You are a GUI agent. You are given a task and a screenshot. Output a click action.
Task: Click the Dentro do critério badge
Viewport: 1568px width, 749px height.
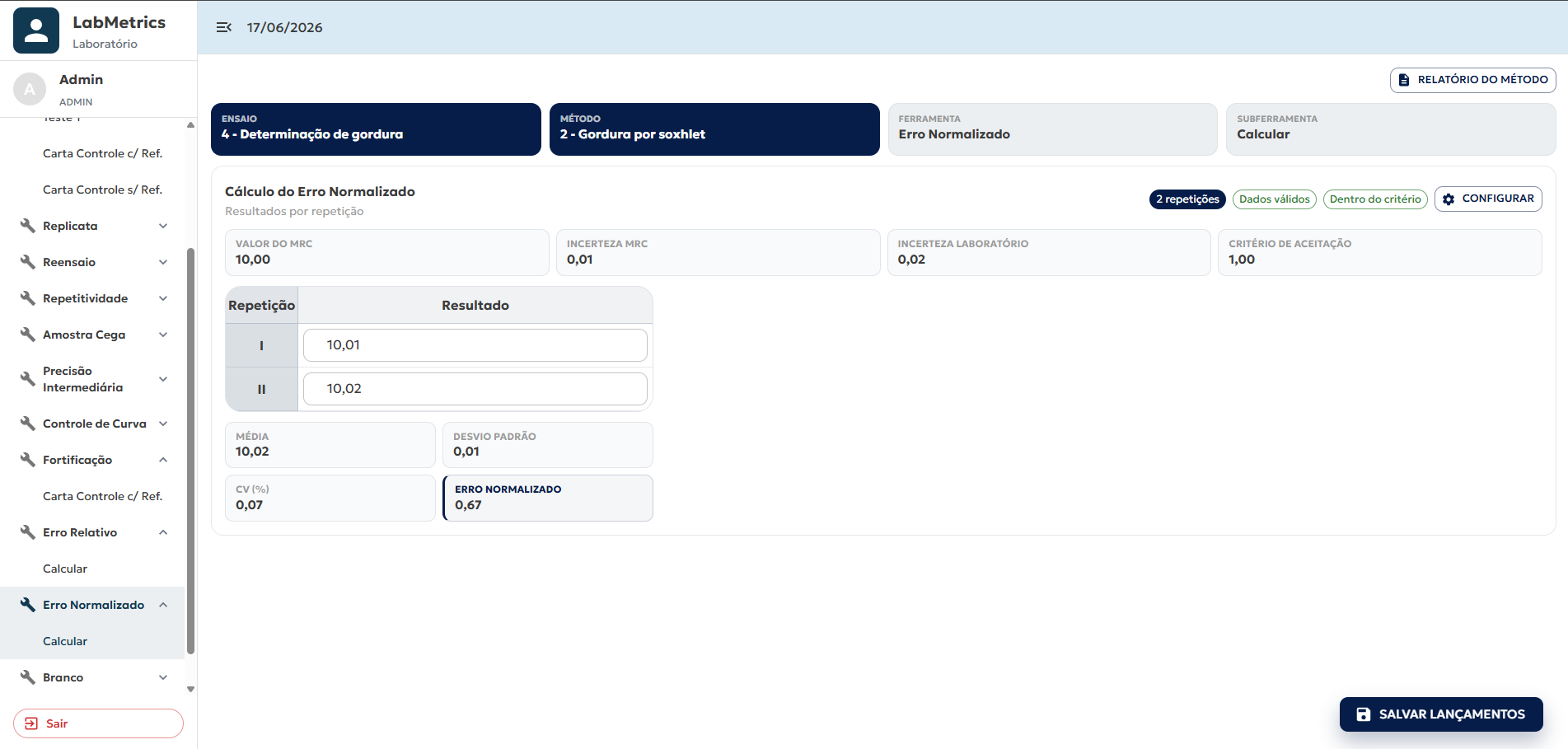pyautogui.click(x=1375, y=199)
